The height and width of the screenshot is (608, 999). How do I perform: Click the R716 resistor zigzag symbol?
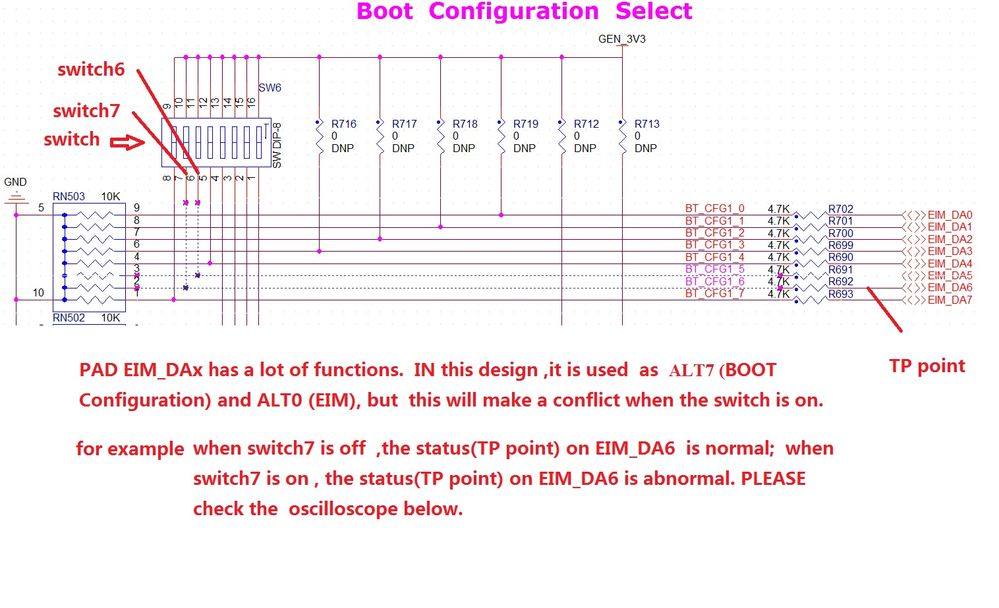pos(319,136)
